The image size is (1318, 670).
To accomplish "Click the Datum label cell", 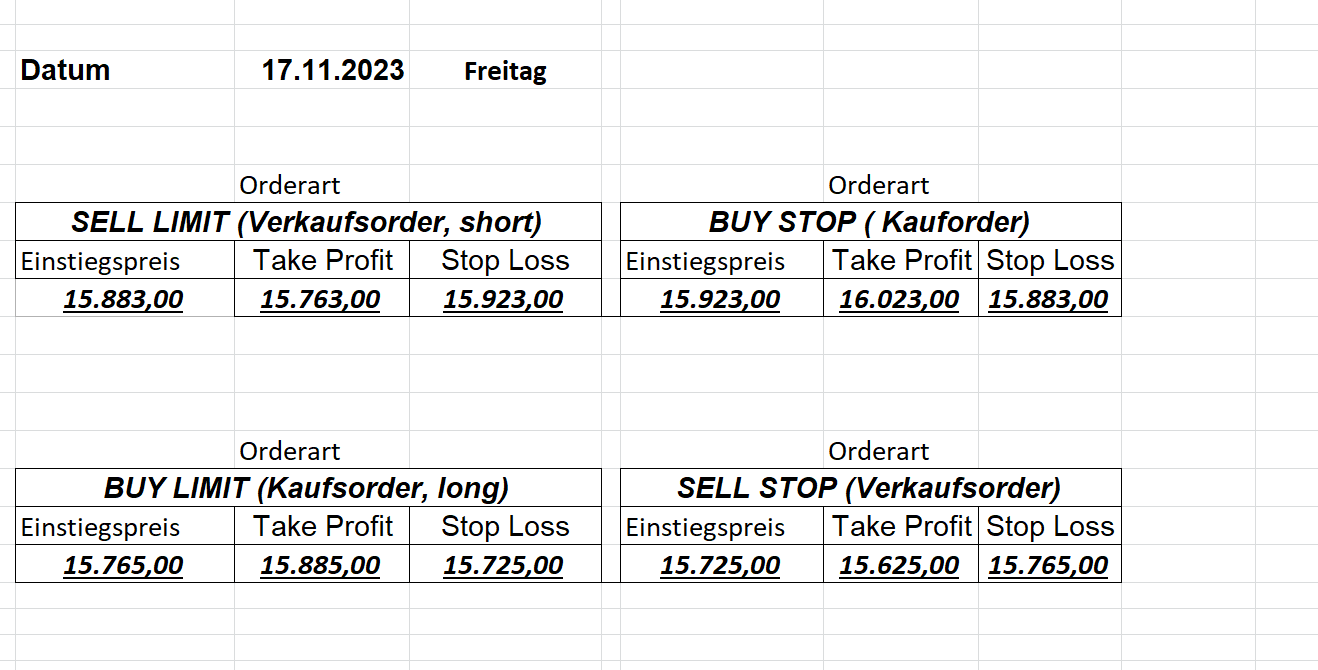I will (65, 70).
